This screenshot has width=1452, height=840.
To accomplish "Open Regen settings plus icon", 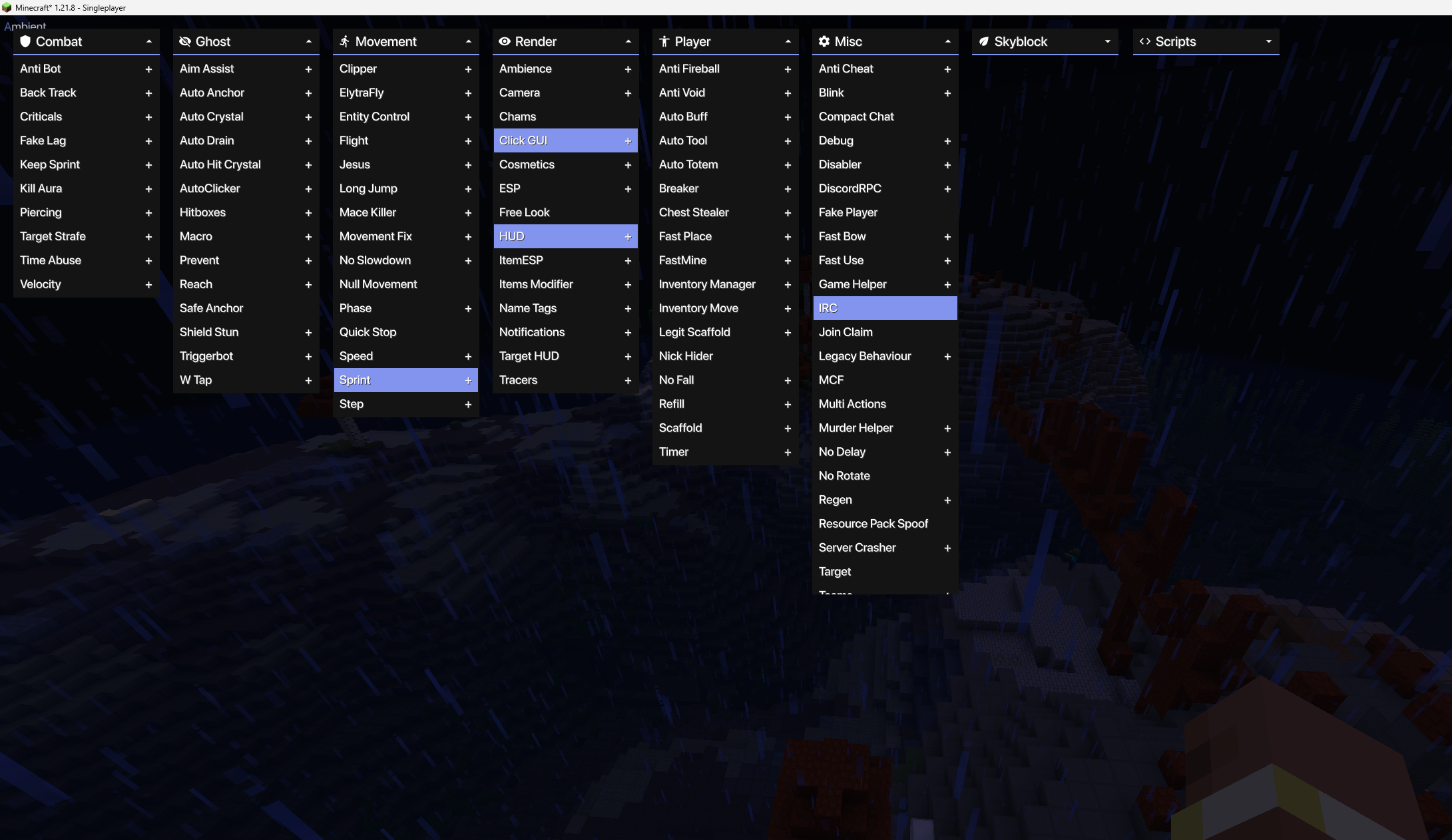I will (947, 501).
